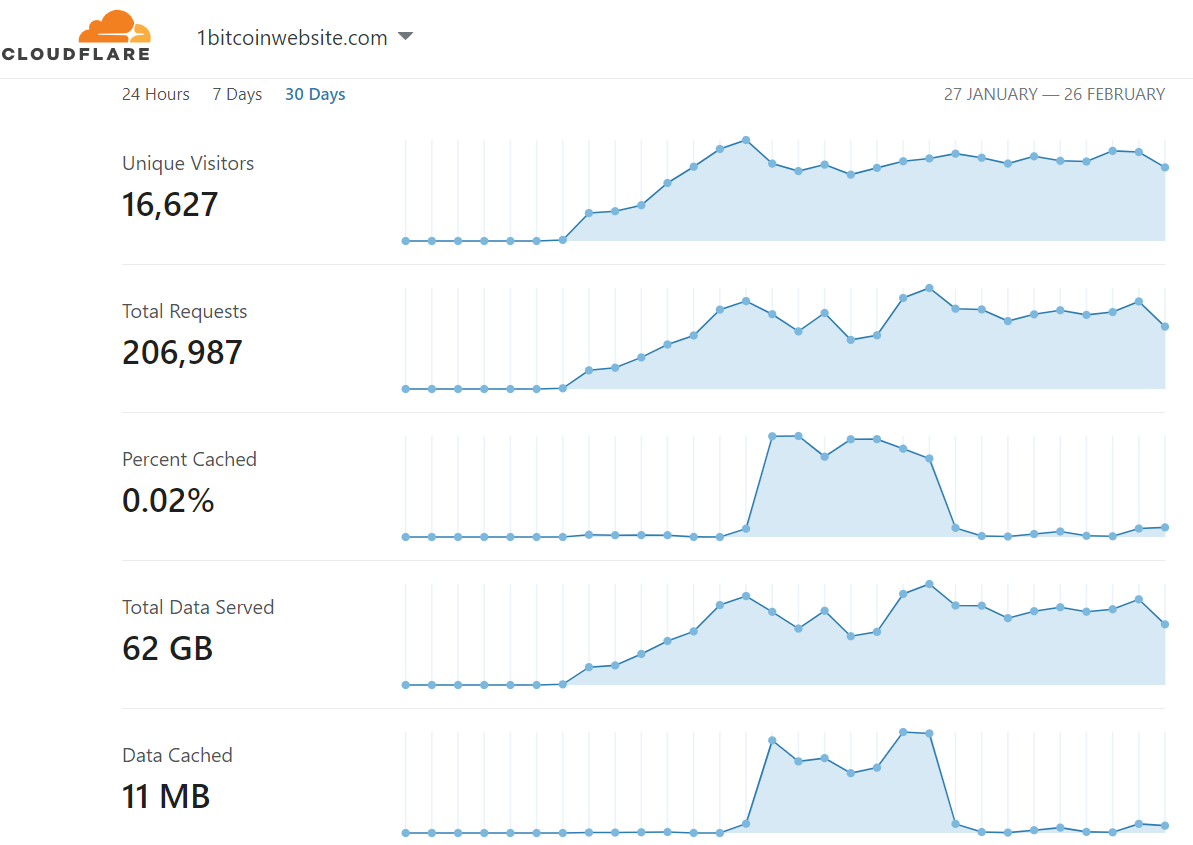The height and width of the screenshot is (845, 1193).
Task: Switch to the 24 Hours view
Action: click(x=155, y=94)
